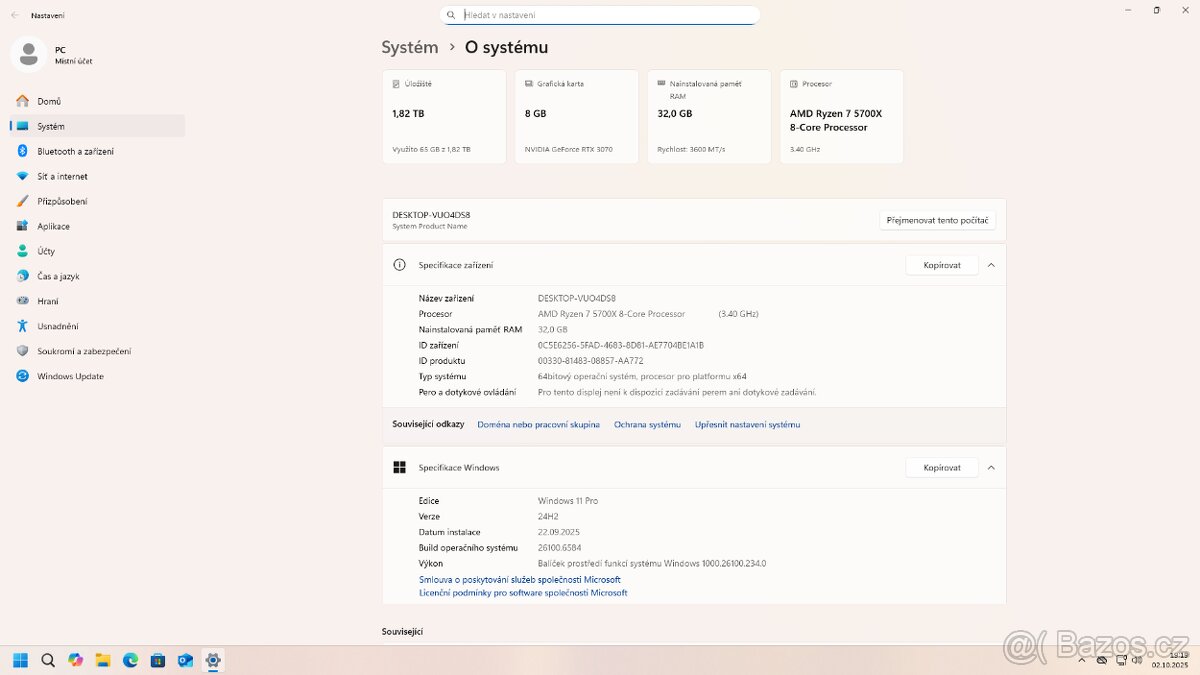Viewport: 1200px width, 675px height.
Task: Collapse the Specifikace Windows section
Action: point(990,467)
